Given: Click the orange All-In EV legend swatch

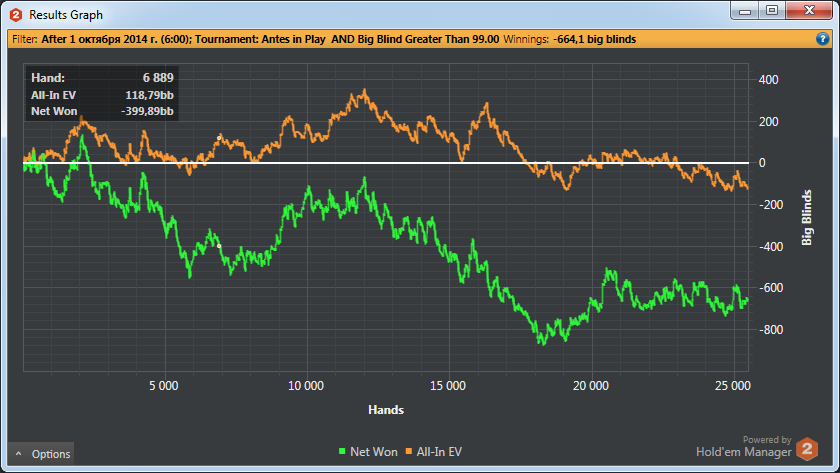Looking at the screenshot, I should [407, 453].
